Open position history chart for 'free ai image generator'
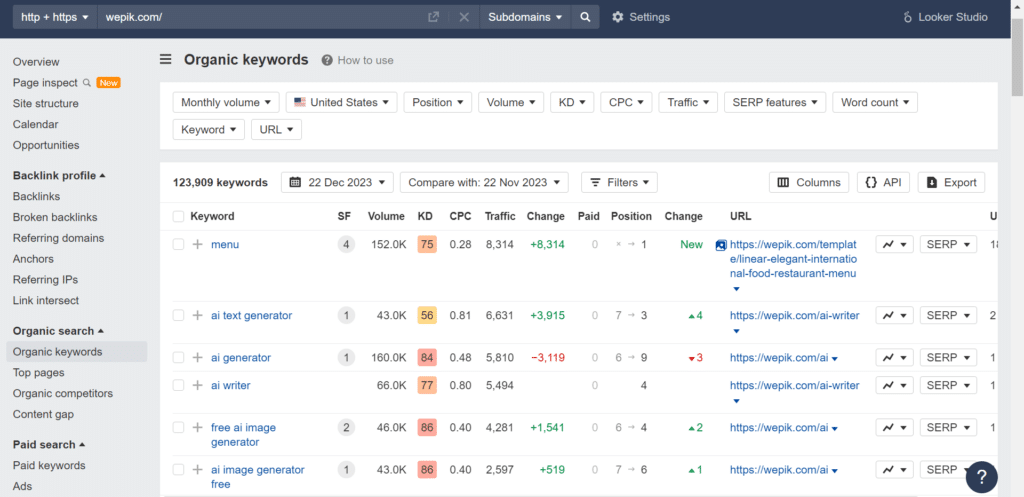This screenshot has width=1024, height=497. [x=894, y=428]
